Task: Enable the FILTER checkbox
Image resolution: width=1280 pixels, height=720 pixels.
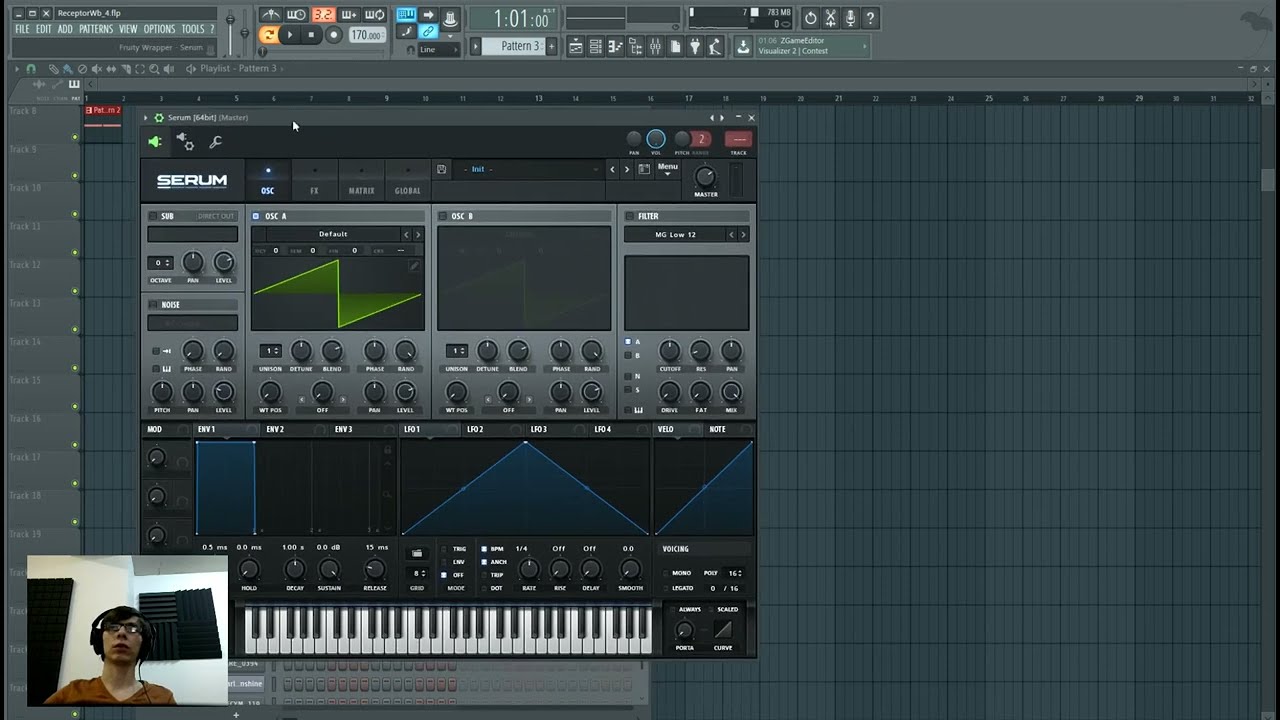Action: pyautogui.click(x=629, y=216)
